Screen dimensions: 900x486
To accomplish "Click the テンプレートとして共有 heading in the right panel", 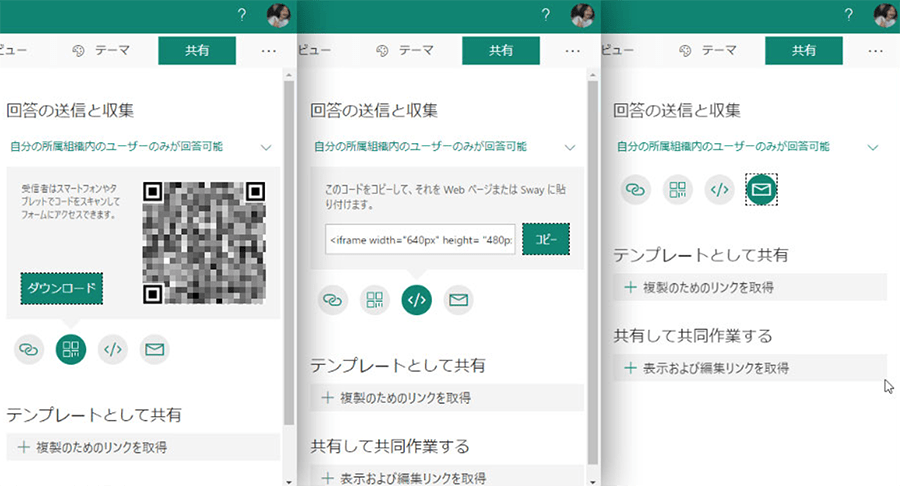I will (701, 255).
